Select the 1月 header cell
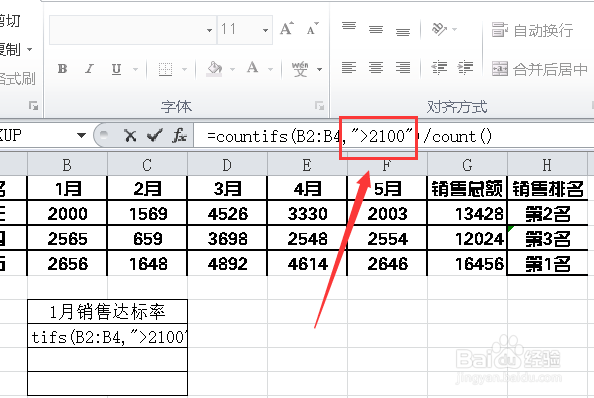The width and height of the screenshot is (594, 398). pos(67,188)
